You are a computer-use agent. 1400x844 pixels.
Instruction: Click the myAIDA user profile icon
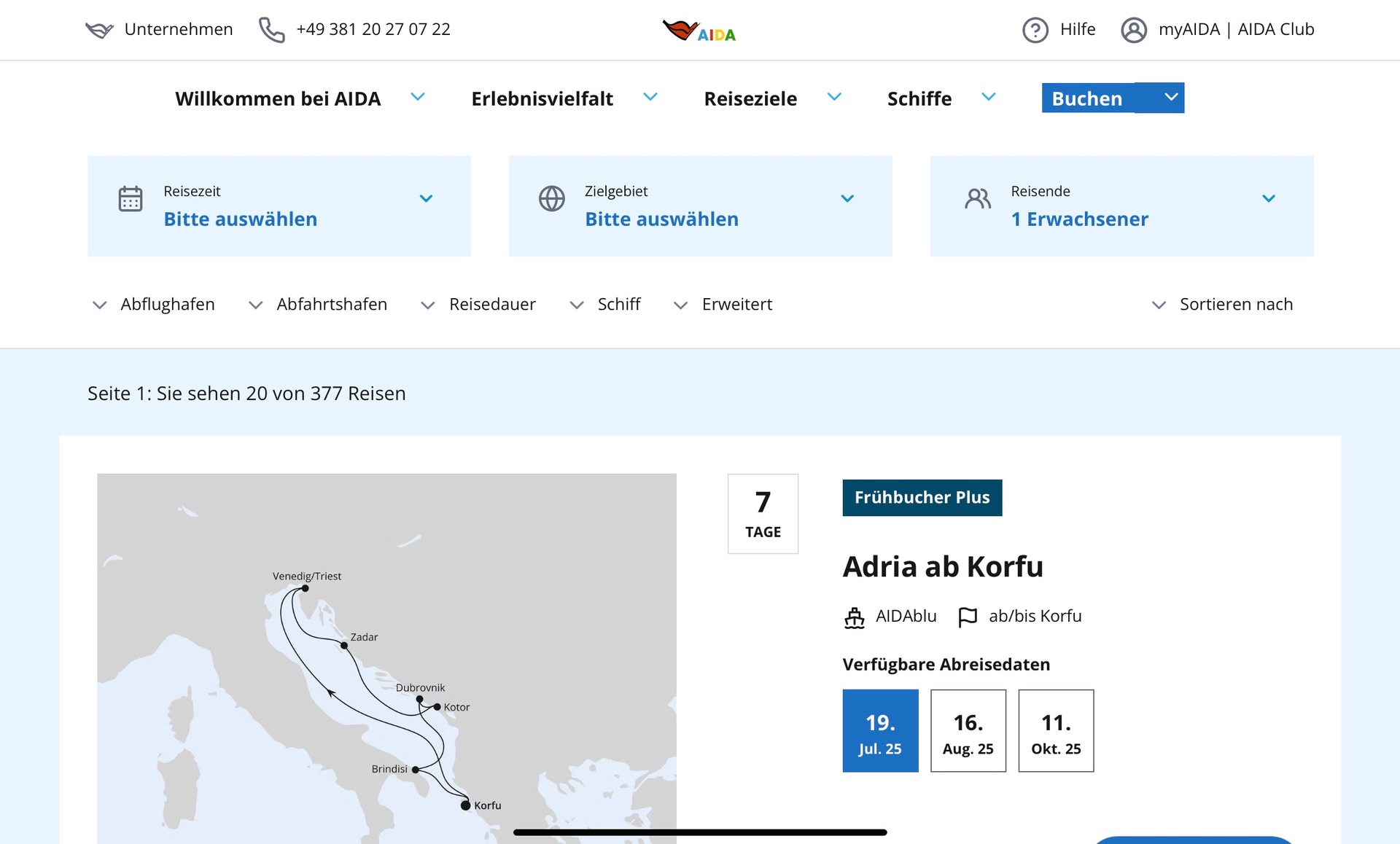(1134, 30)
